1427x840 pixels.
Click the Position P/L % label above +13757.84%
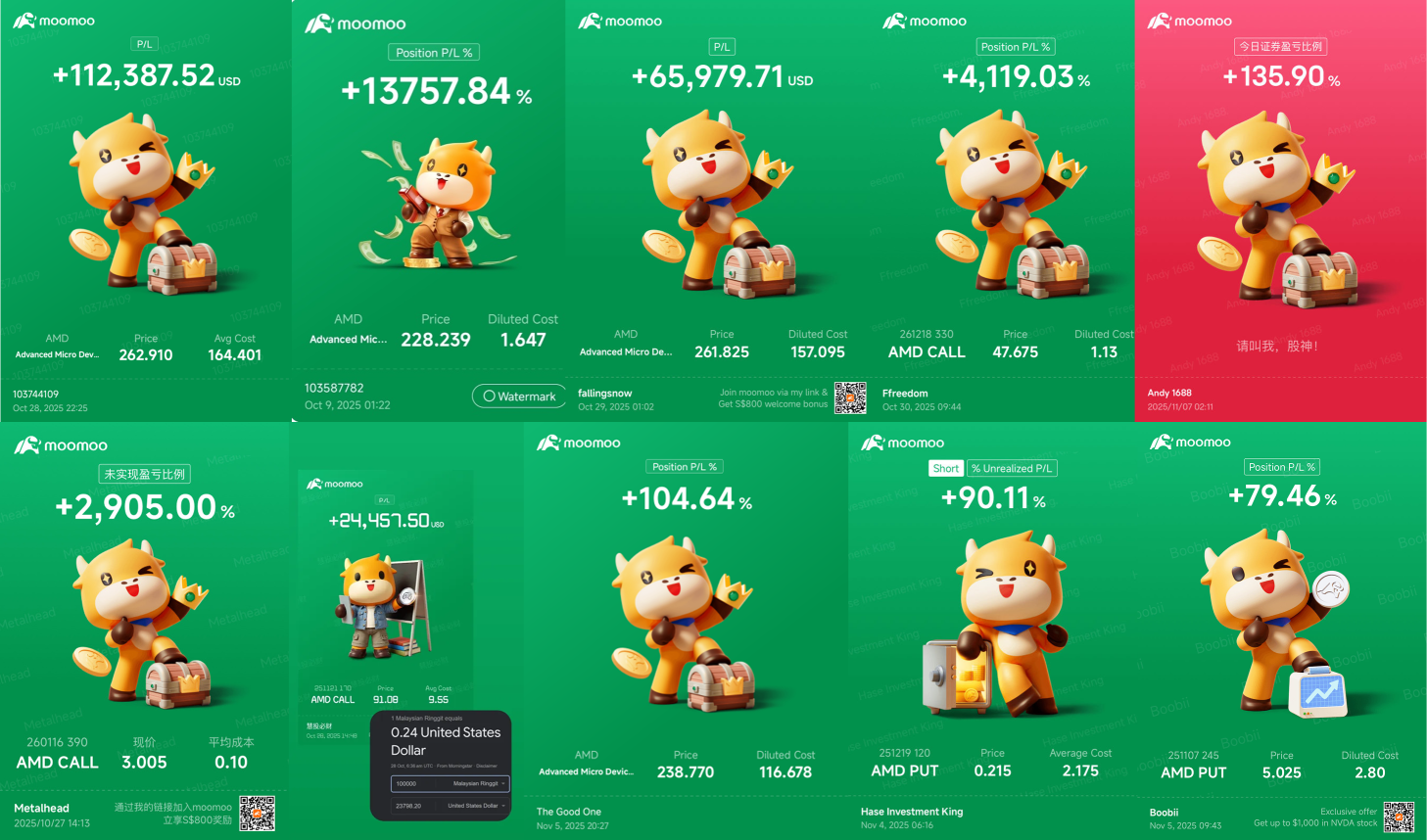[x=434, y=53]
